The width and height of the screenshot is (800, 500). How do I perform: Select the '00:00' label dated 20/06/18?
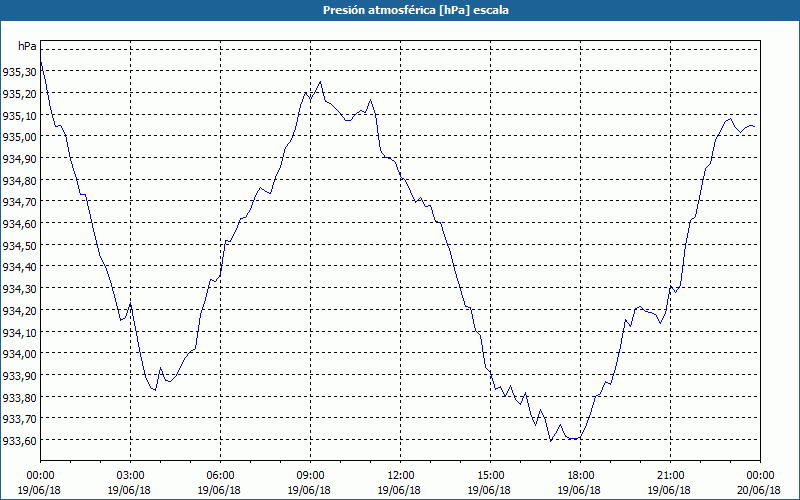click(761, 476)
